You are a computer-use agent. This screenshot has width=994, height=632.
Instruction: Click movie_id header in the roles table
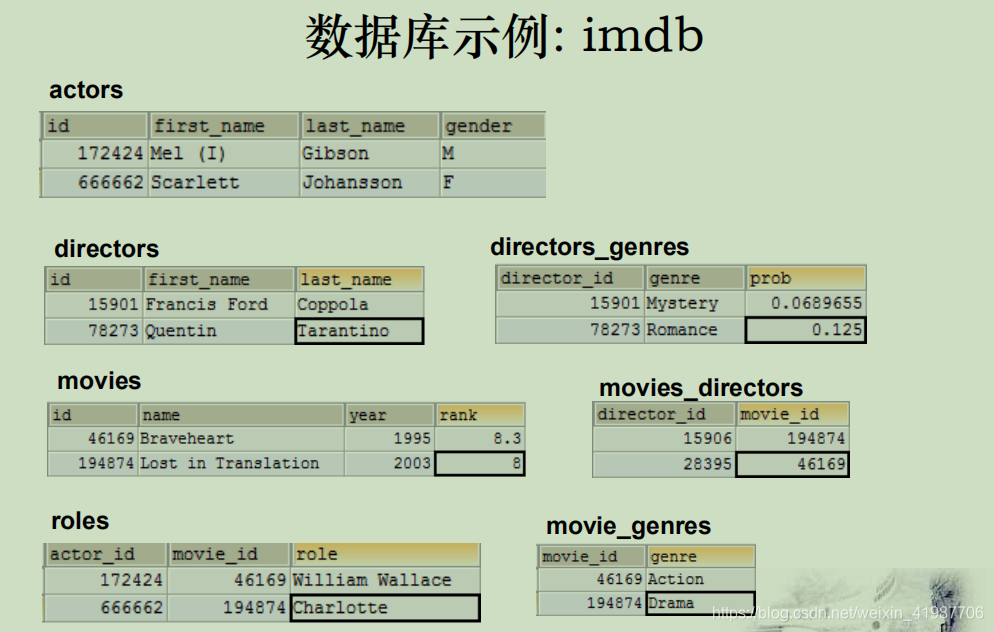[229, 555]
